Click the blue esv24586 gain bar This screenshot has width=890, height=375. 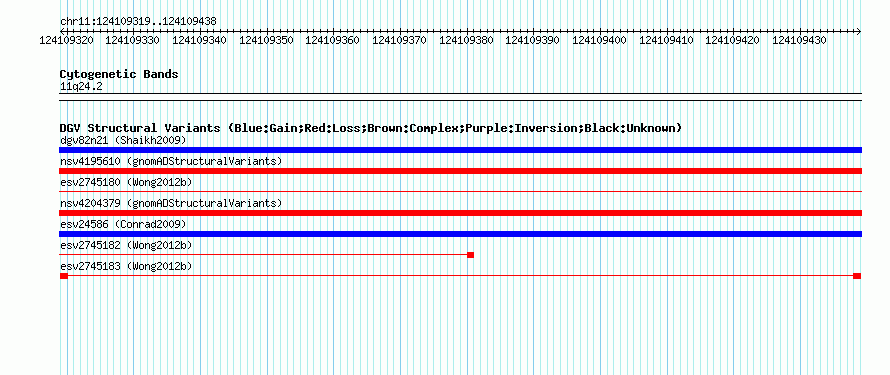460,234
